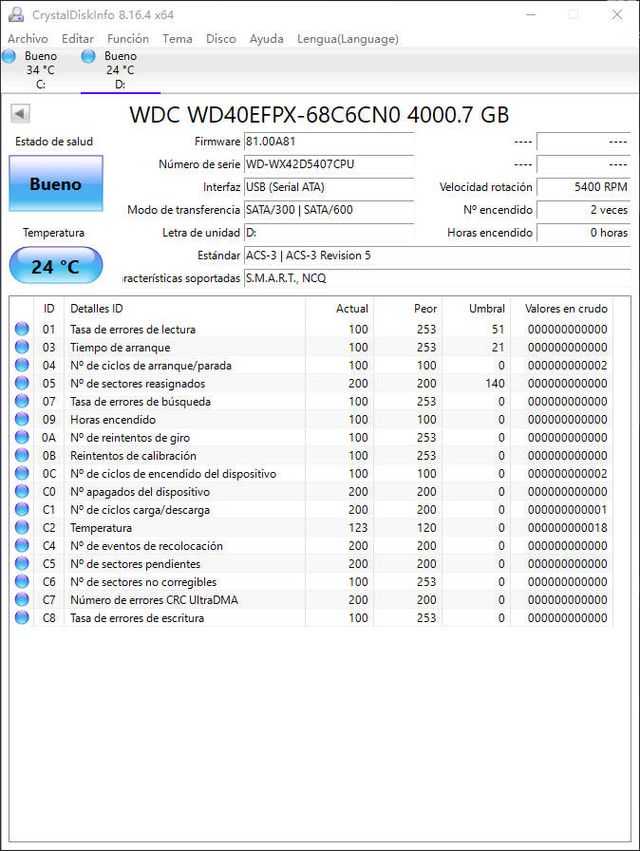Image resolution: width=640 pixels, height=851 pixels.
Task: Click the Interfaz field USB (Serial ATA)
Action: 329,187
